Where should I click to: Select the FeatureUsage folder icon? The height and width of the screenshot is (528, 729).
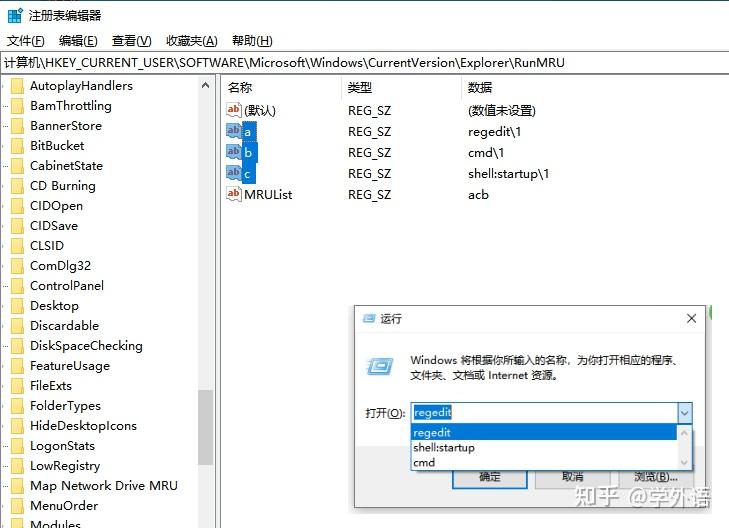17,366
